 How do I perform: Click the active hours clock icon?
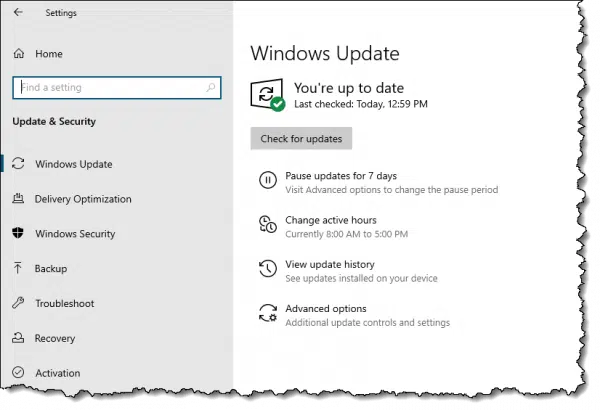(267, 224)
